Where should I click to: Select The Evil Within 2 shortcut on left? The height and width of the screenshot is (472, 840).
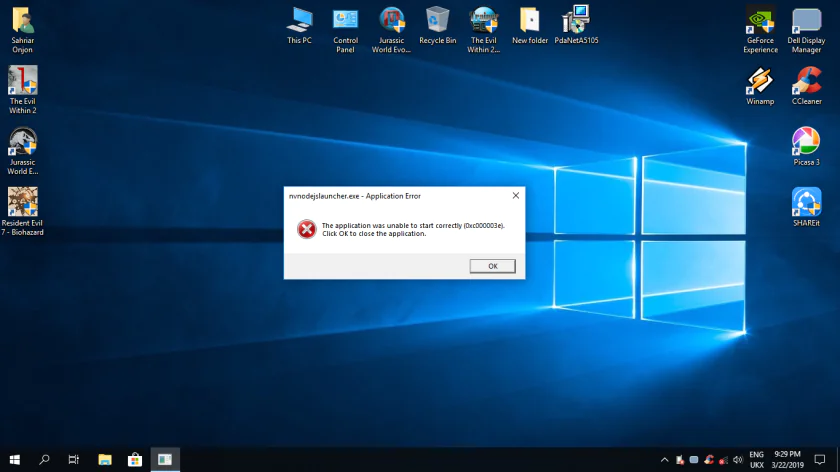[22, 89]
